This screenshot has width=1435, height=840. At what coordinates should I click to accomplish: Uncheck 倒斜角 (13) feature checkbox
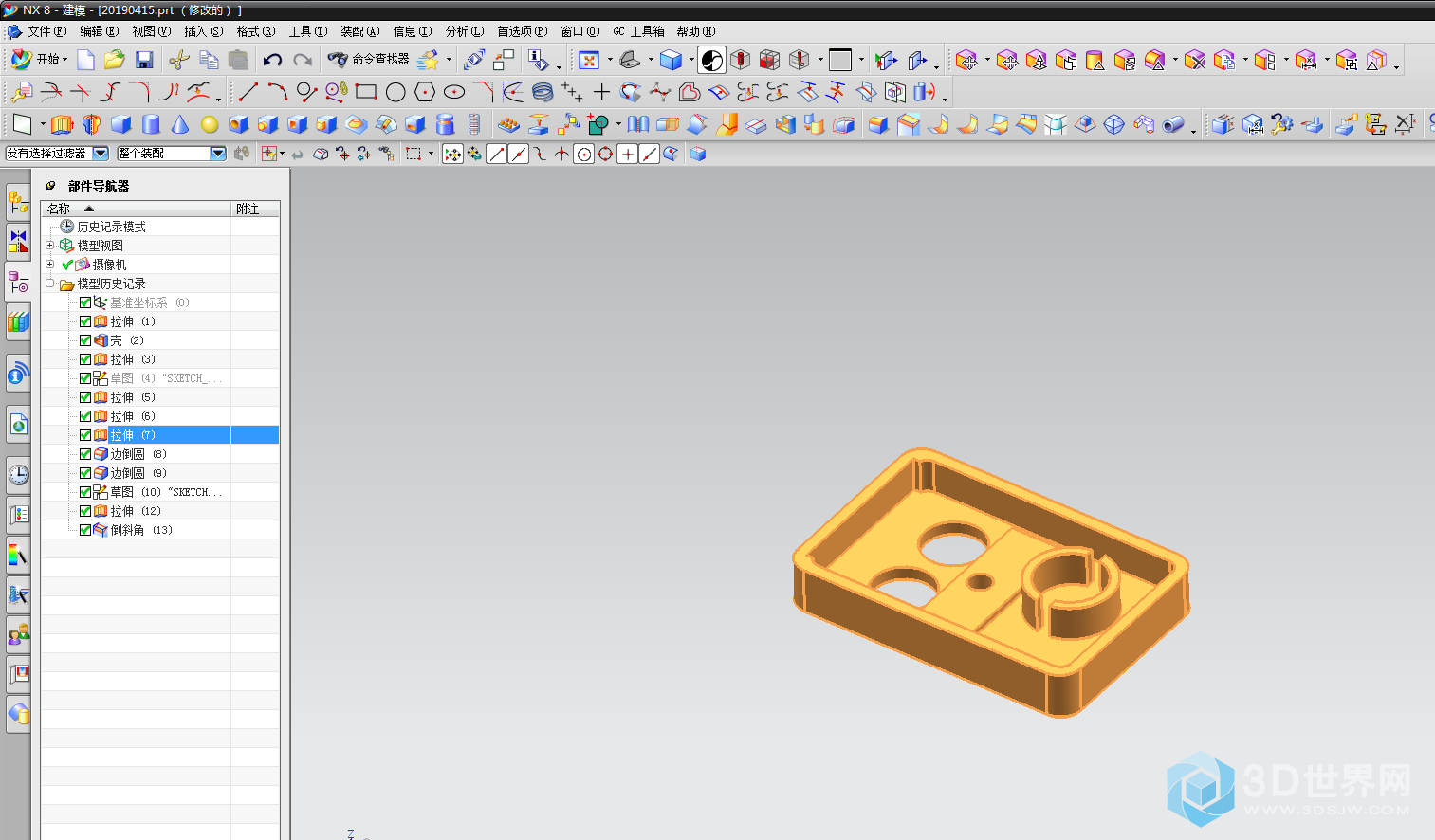[85, 530]
